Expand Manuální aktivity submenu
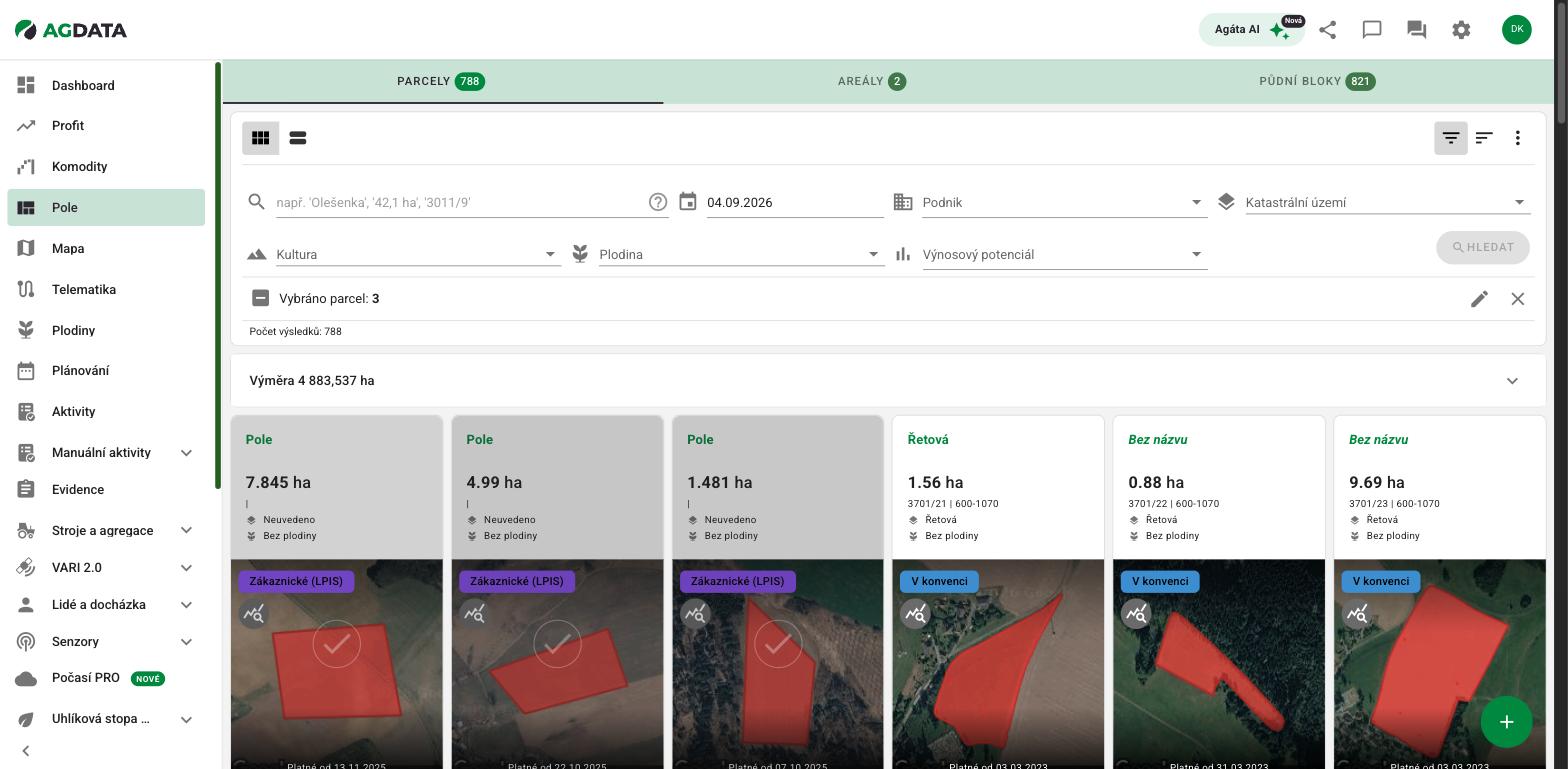 click(x=186, y=453)
